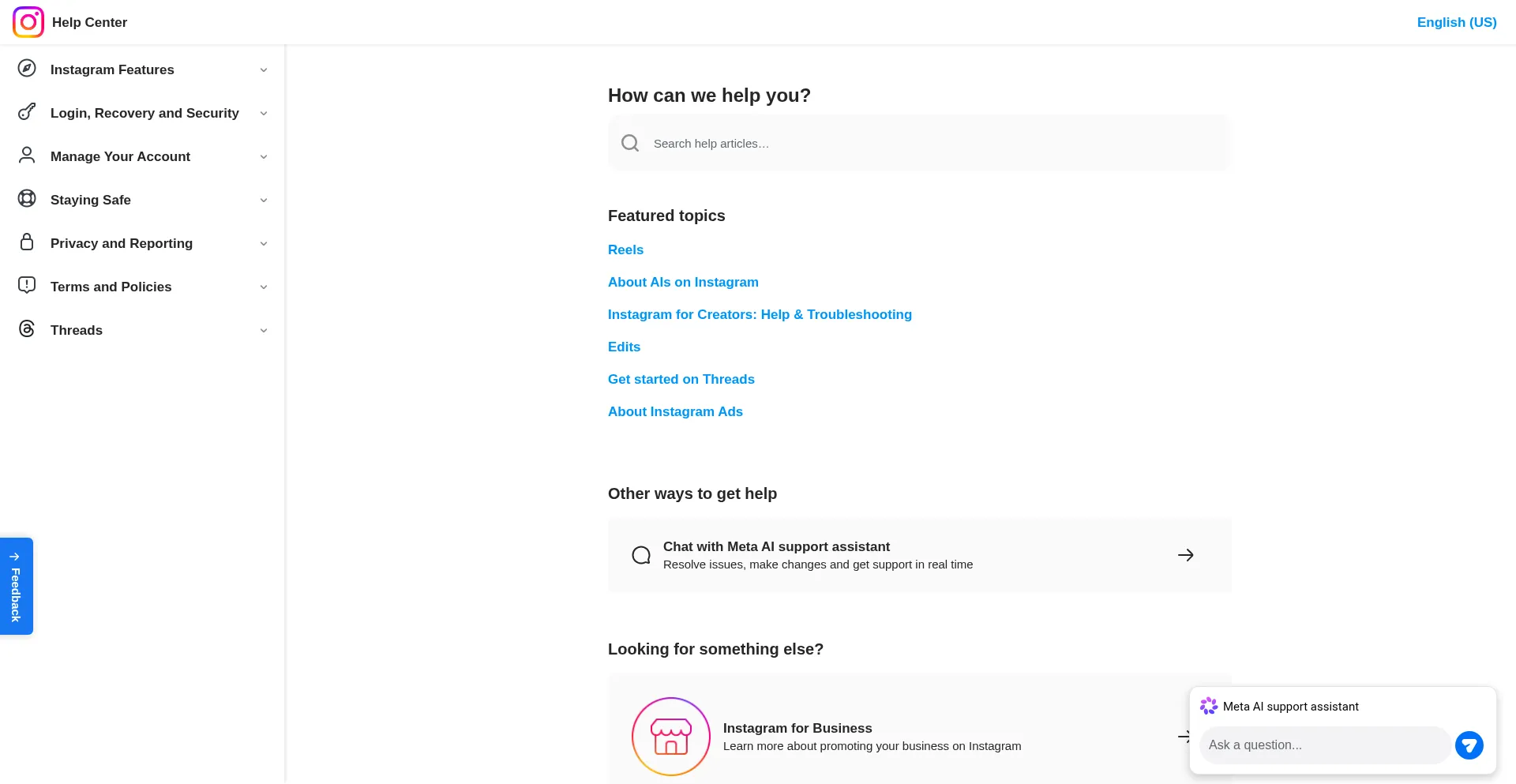Select Terms and Policies menu label
The height and width of the screenshot is (784, 1516).
click(111, 287)
